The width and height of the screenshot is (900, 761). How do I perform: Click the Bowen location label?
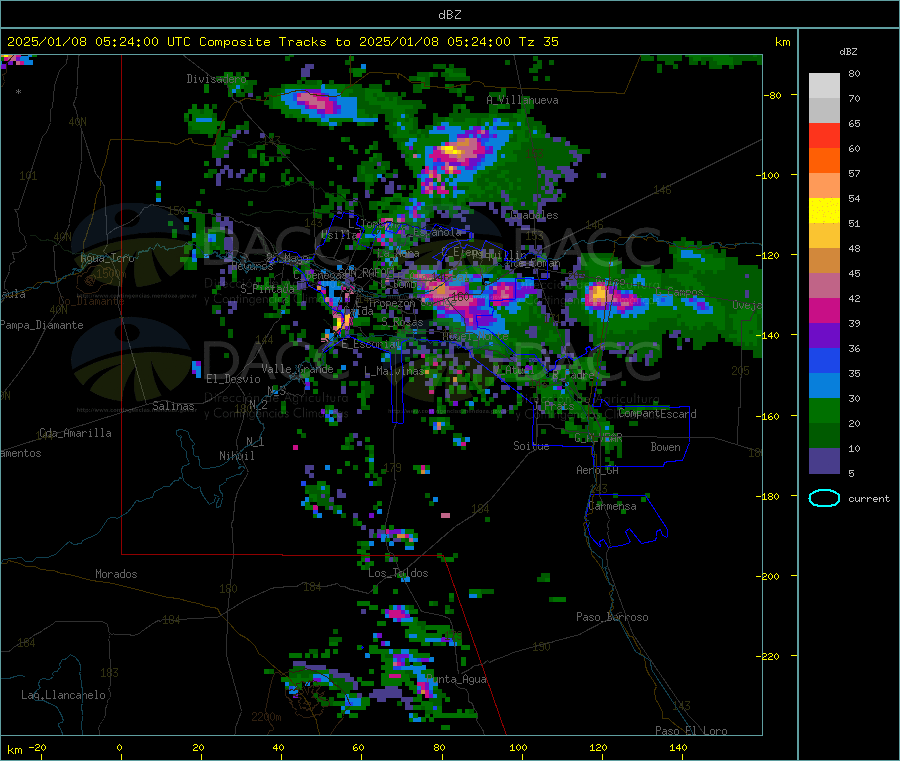(665, 446)
